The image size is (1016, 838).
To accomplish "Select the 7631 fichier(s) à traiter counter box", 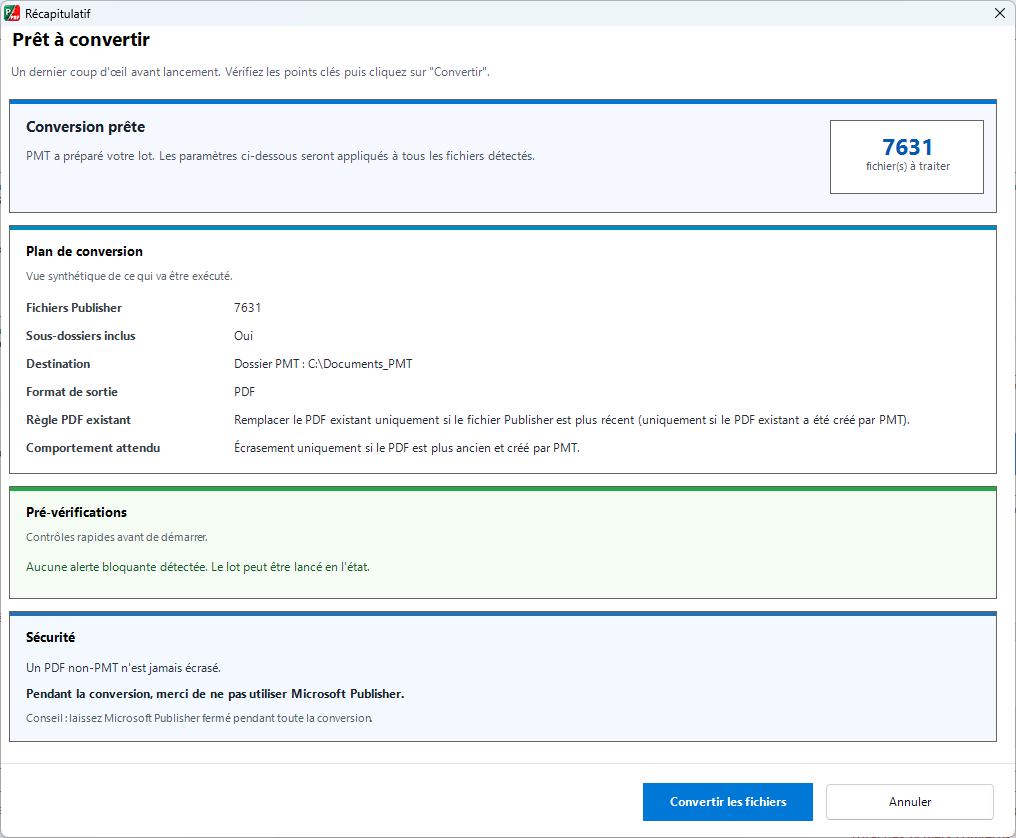I will coord(906,157).
